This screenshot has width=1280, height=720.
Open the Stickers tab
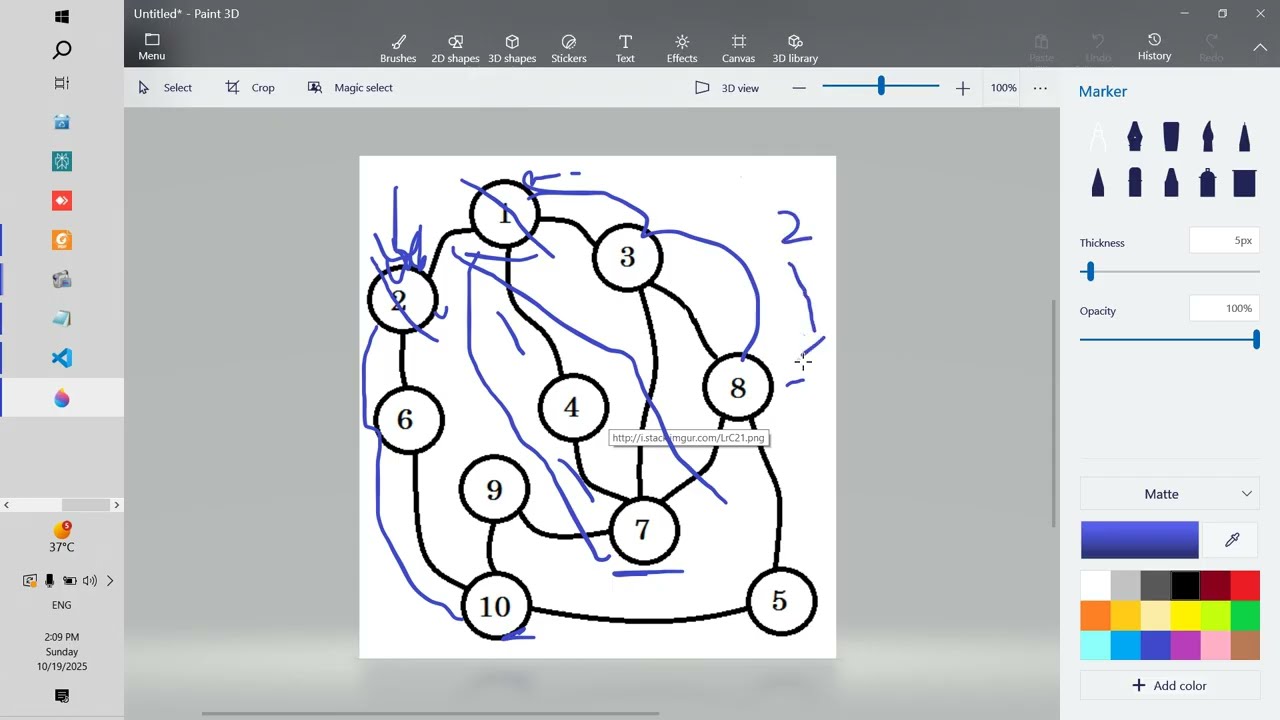click(569, 48)
